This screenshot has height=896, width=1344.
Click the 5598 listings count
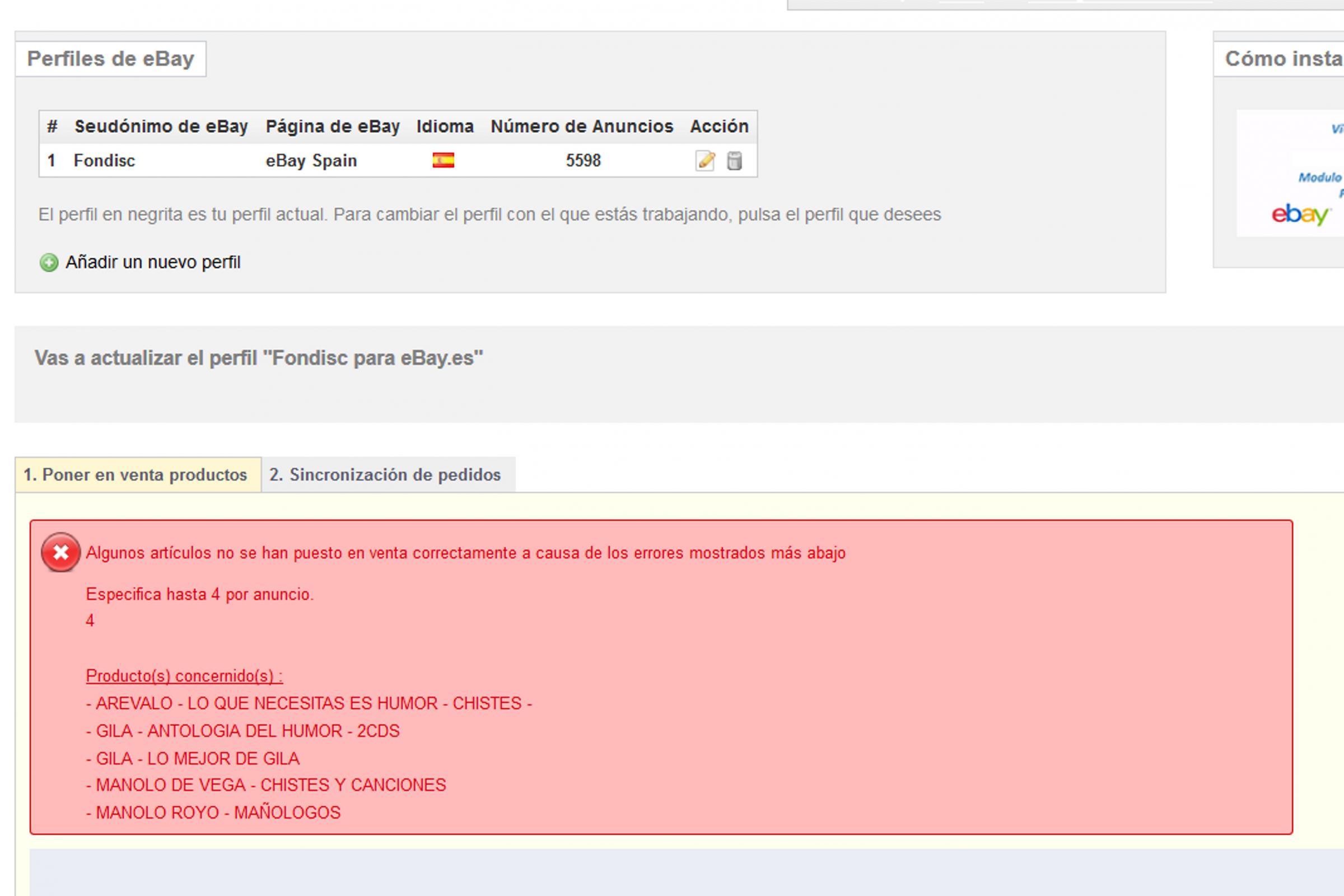pos(584,161)
